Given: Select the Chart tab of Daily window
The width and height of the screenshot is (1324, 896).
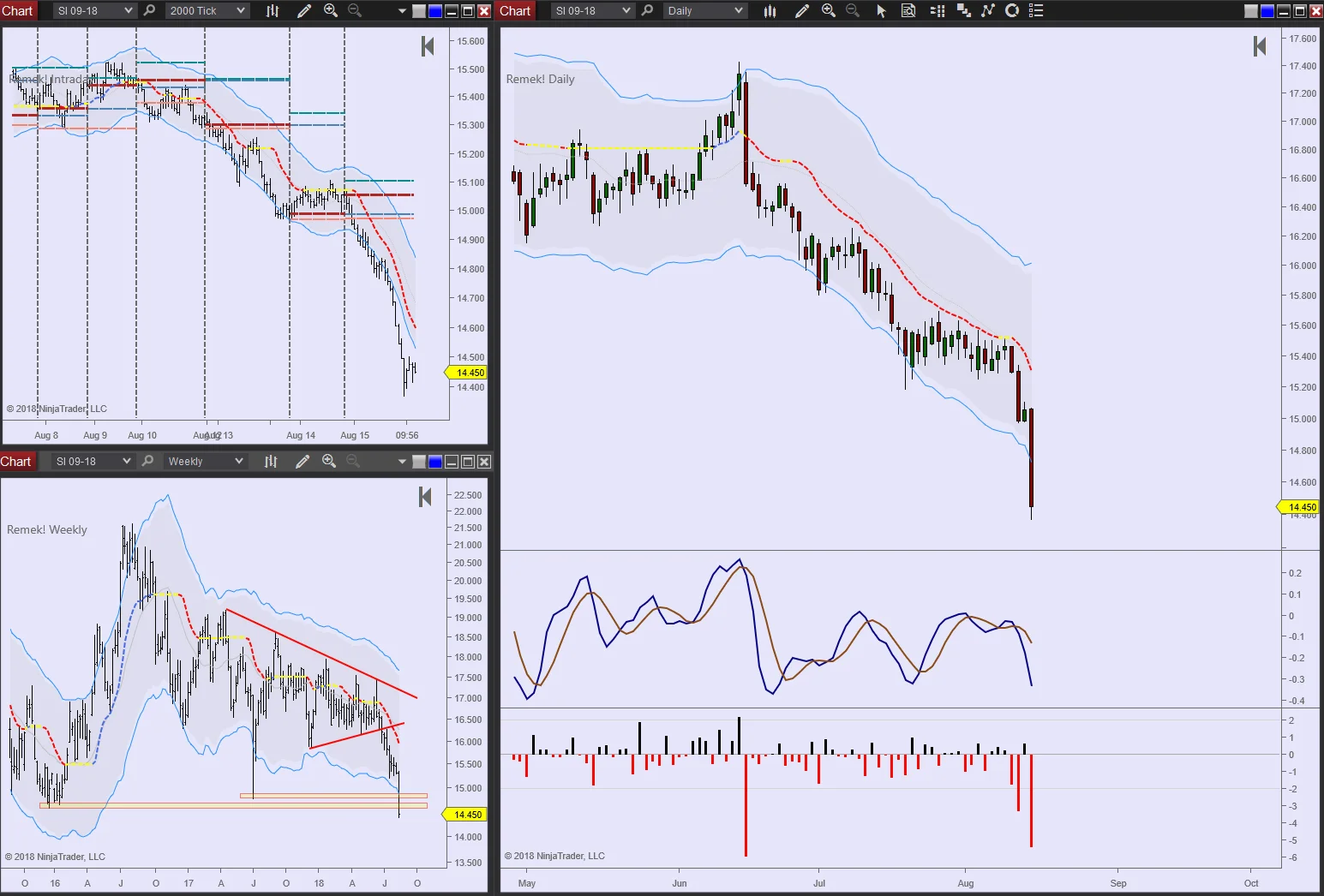Looking at the screenshot, I should 515,11.
